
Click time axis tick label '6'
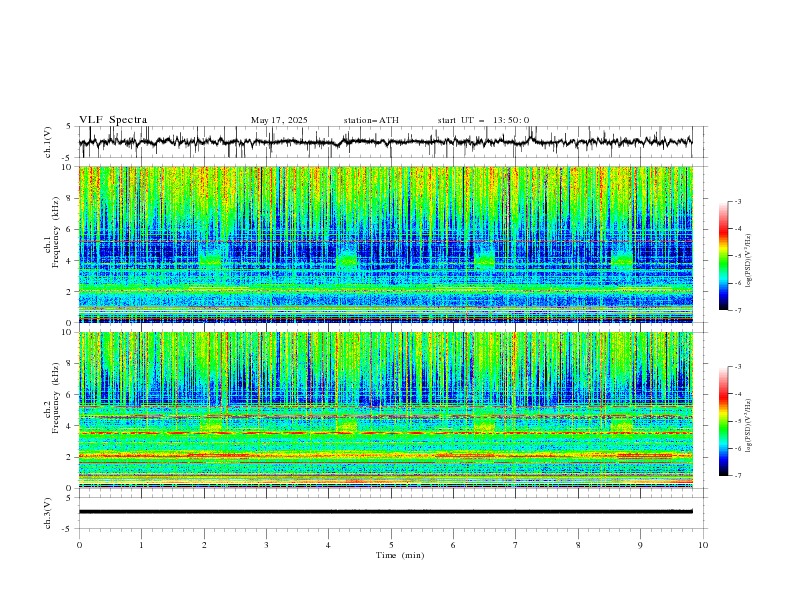coord(453,545)
